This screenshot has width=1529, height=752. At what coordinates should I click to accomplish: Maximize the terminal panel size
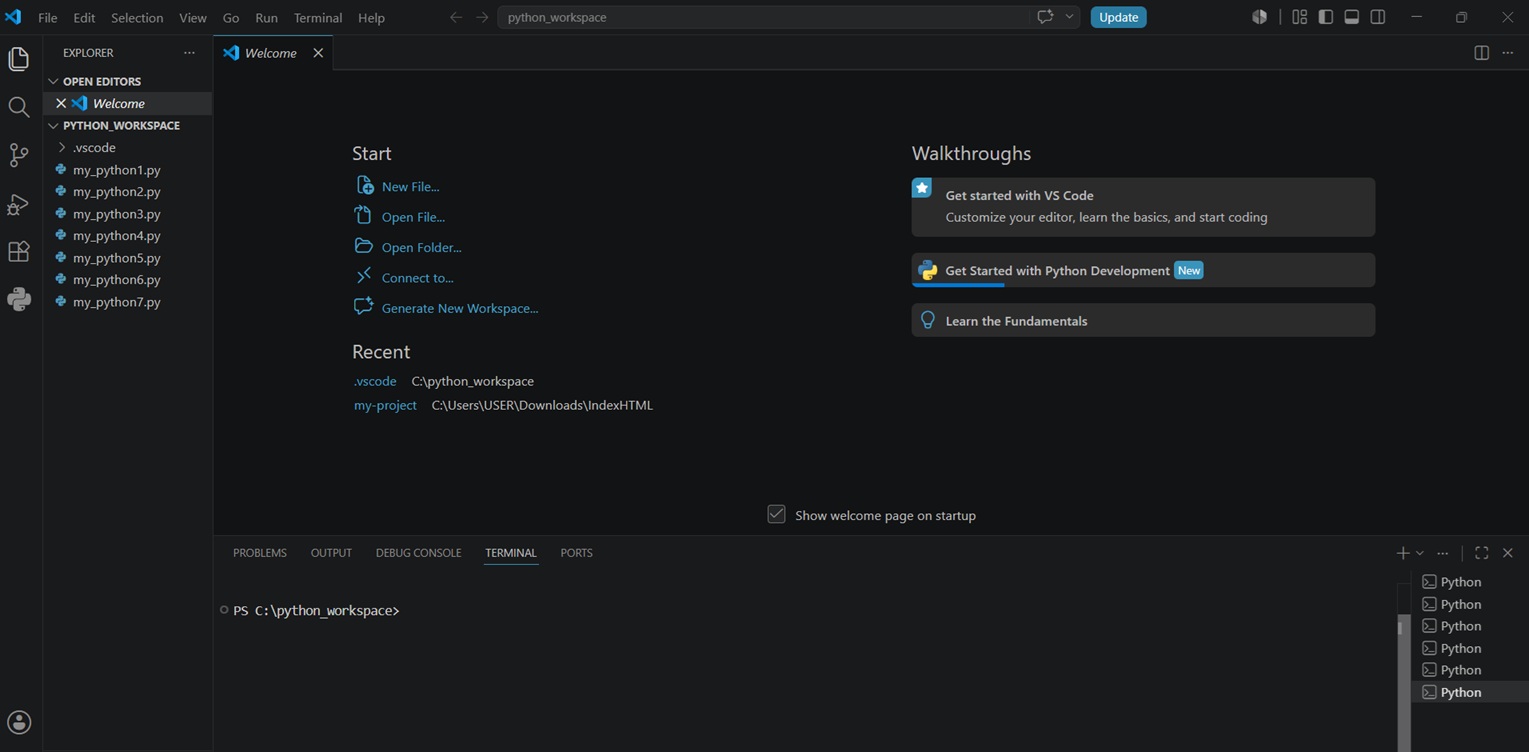[x=1482, y=553]
